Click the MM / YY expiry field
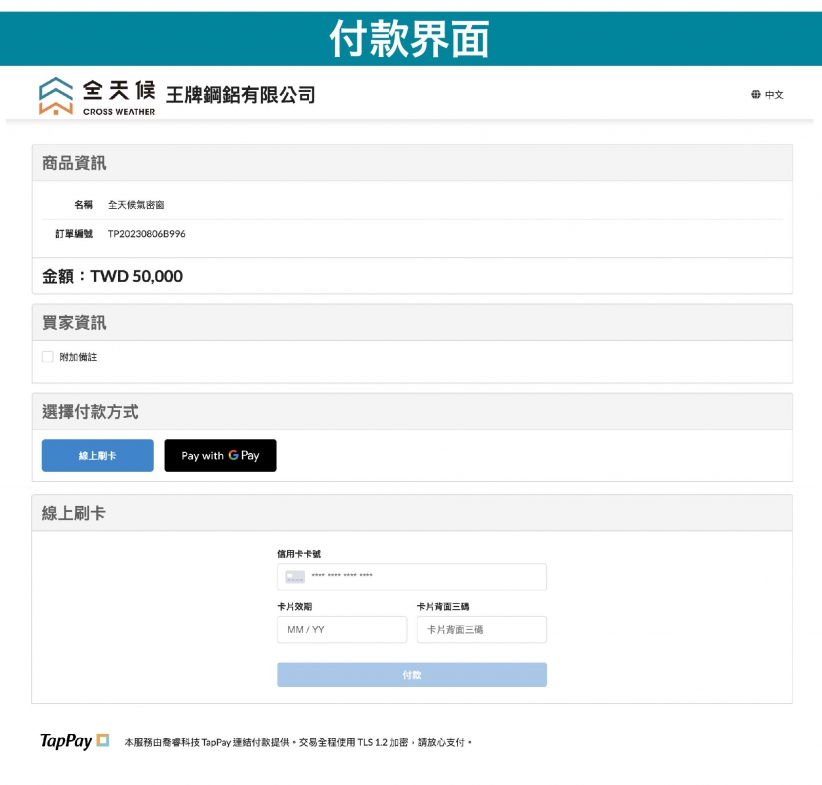Viewport: 822px width, 785px height. (341, 630)
